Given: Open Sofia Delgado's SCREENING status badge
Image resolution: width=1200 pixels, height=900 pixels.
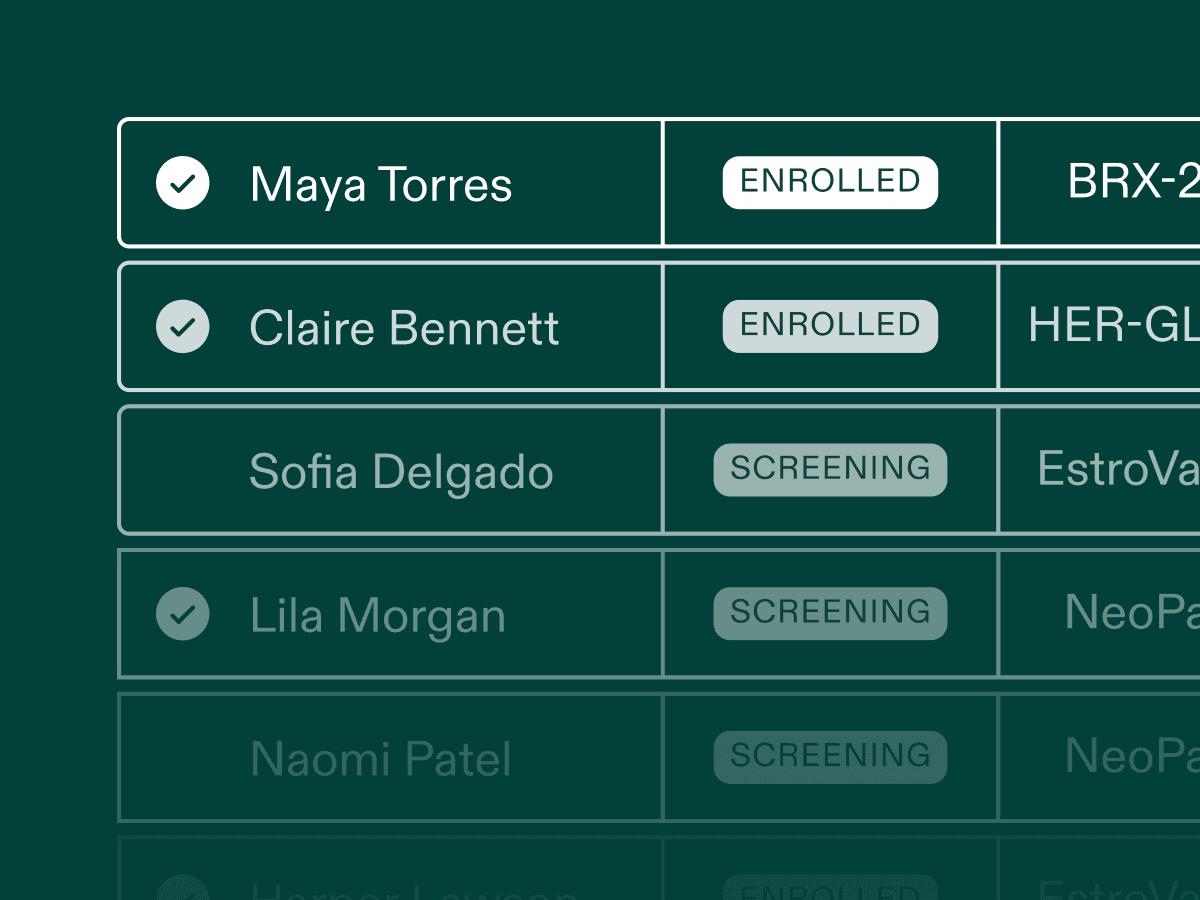Looking at the screenshot, I should [830, 470].
